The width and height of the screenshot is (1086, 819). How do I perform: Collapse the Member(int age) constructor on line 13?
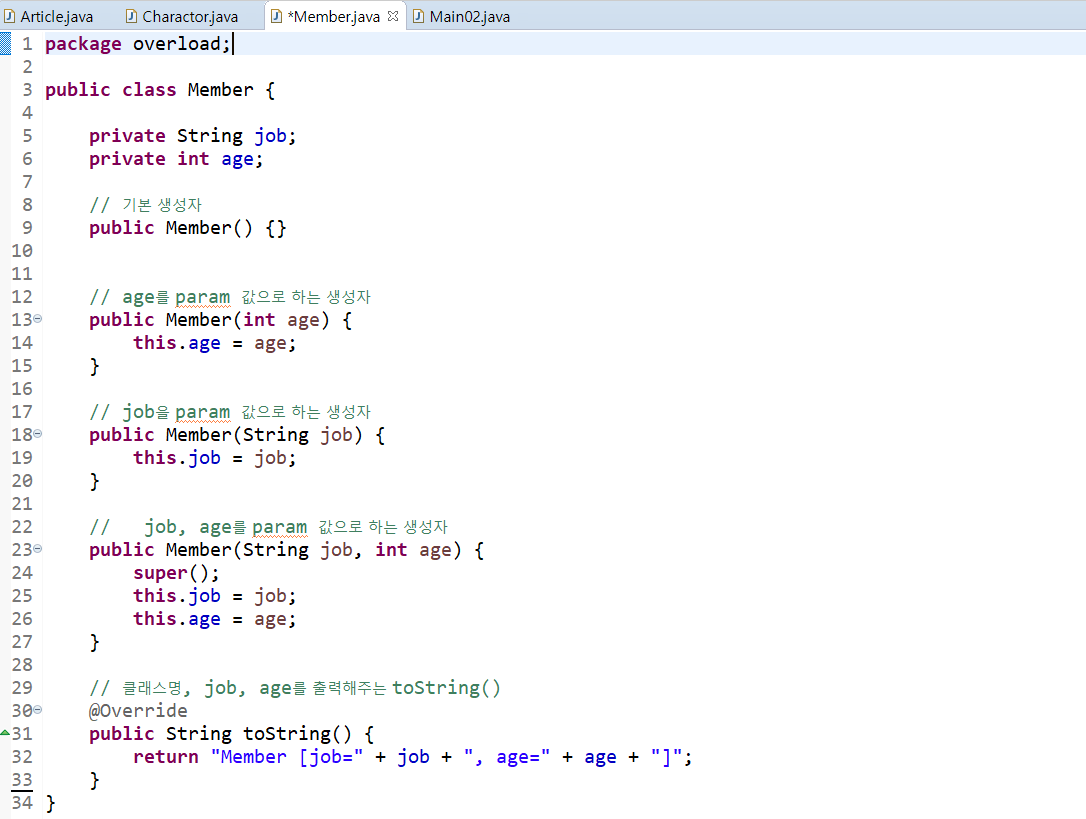tap(37, 319)
